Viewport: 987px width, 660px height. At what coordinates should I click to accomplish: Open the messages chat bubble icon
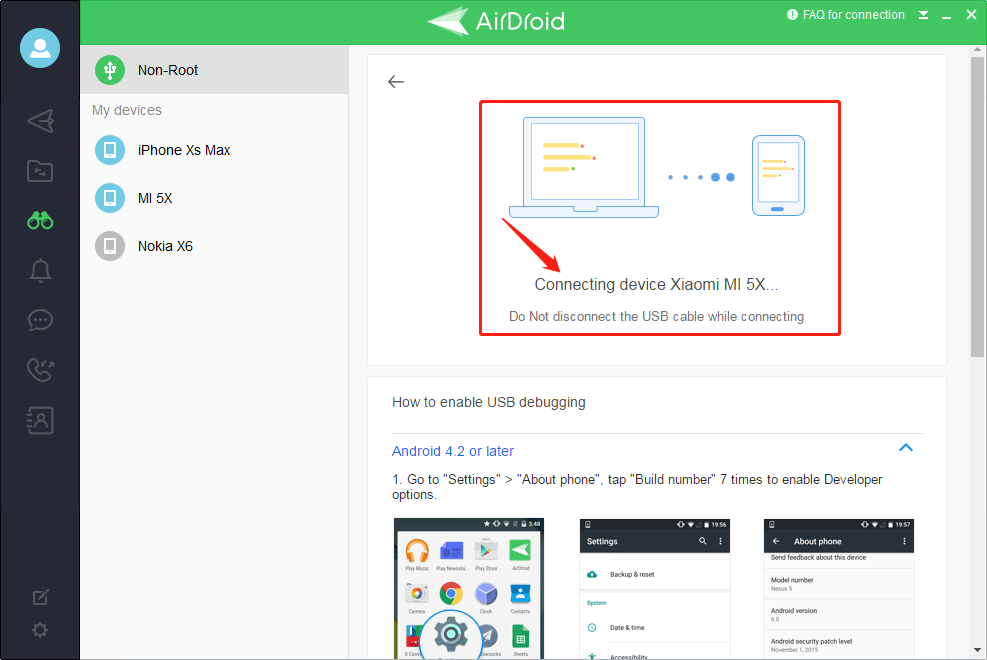[x=40, y=320]
